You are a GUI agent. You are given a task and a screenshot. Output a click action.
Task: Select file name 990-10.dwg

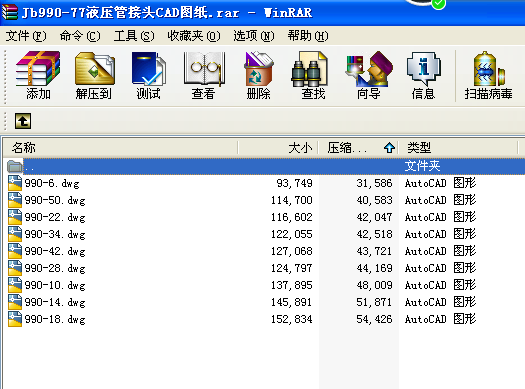click(55, 286)
